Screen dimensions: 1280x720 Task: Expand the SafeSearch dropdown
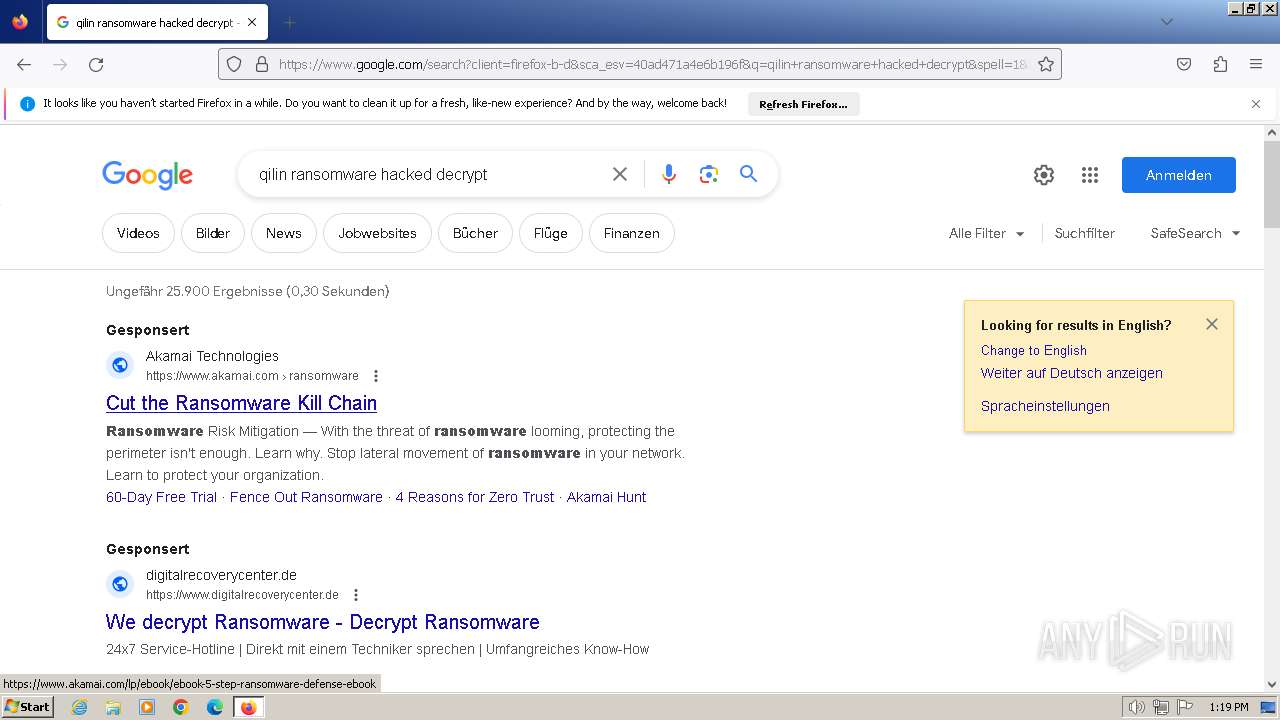(1195, 233)
